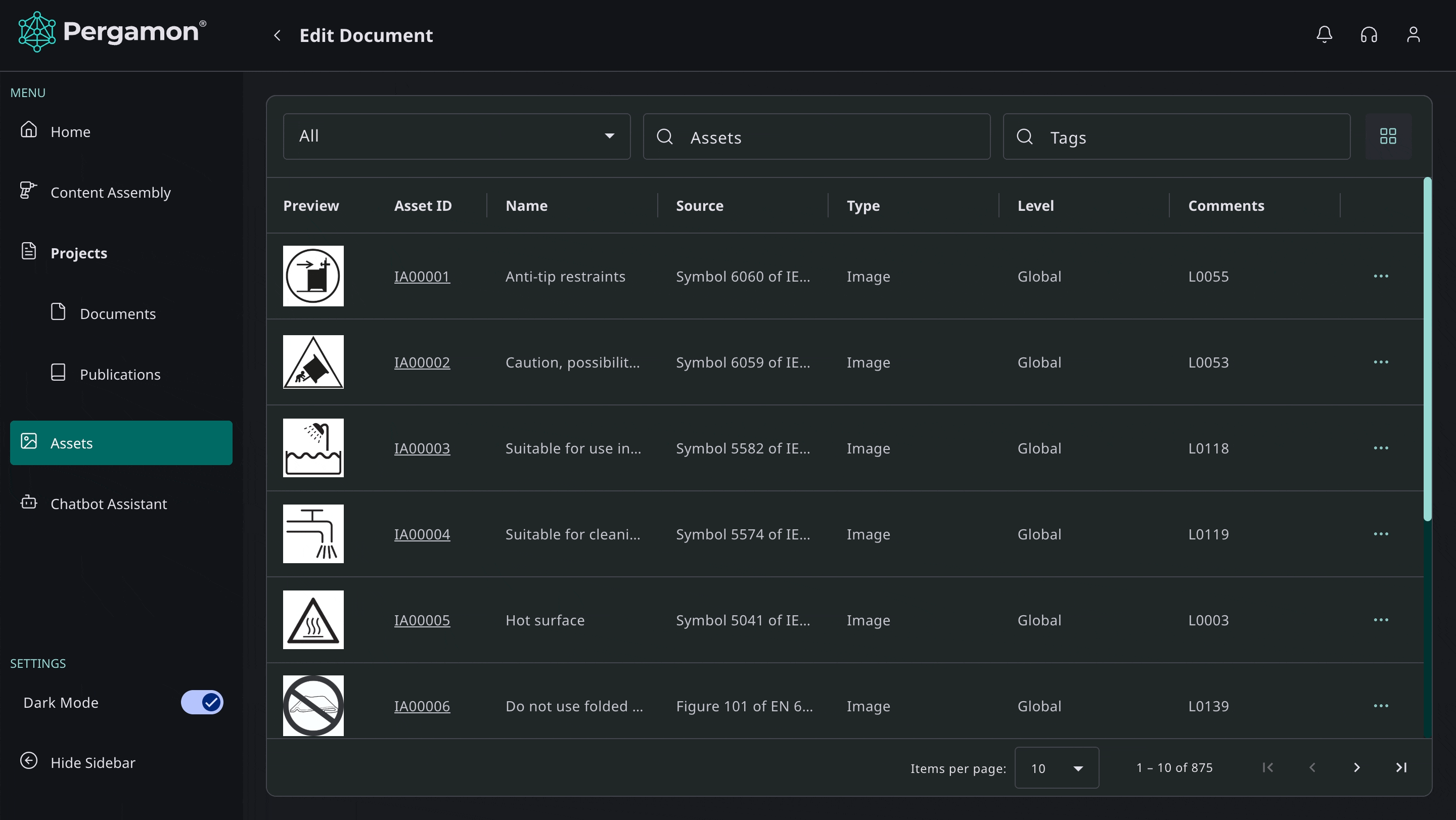Open Chatbot Assistant menu item
This screenshot has width=1456, height=820.
(x=121, y=504)
